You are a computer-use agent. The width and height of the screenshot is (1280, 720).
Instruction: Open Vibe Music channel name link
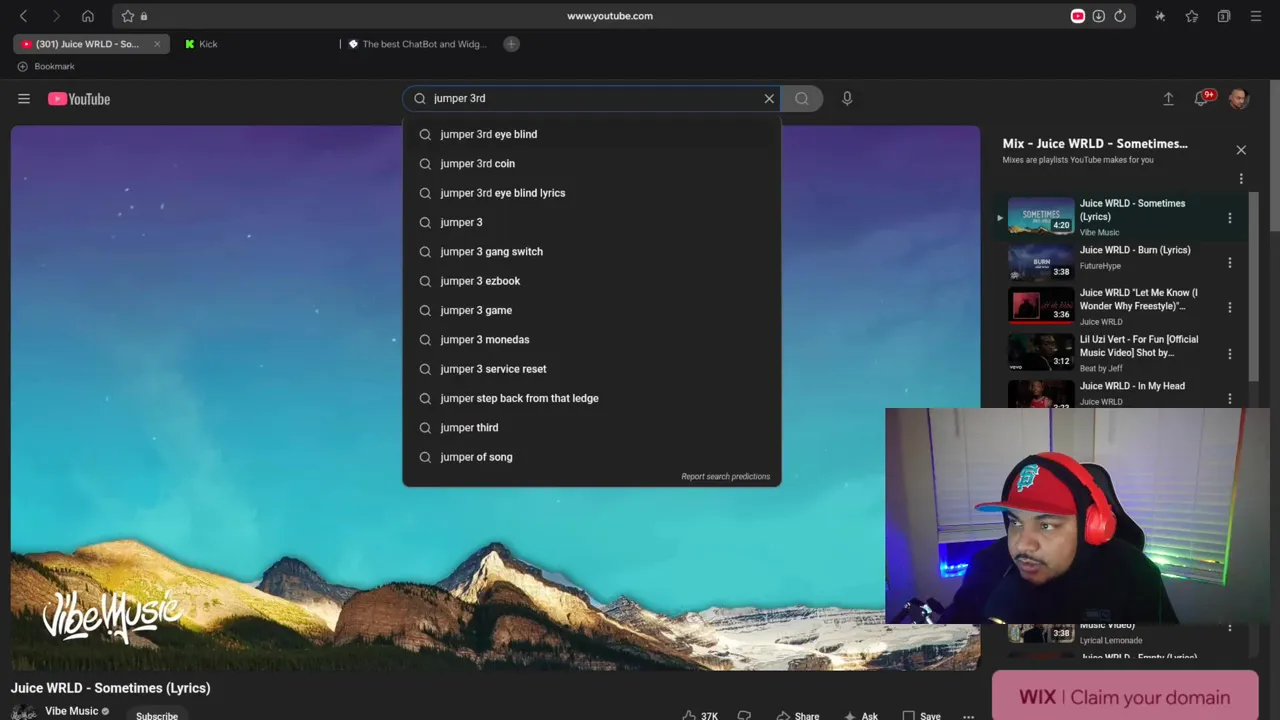71,711
